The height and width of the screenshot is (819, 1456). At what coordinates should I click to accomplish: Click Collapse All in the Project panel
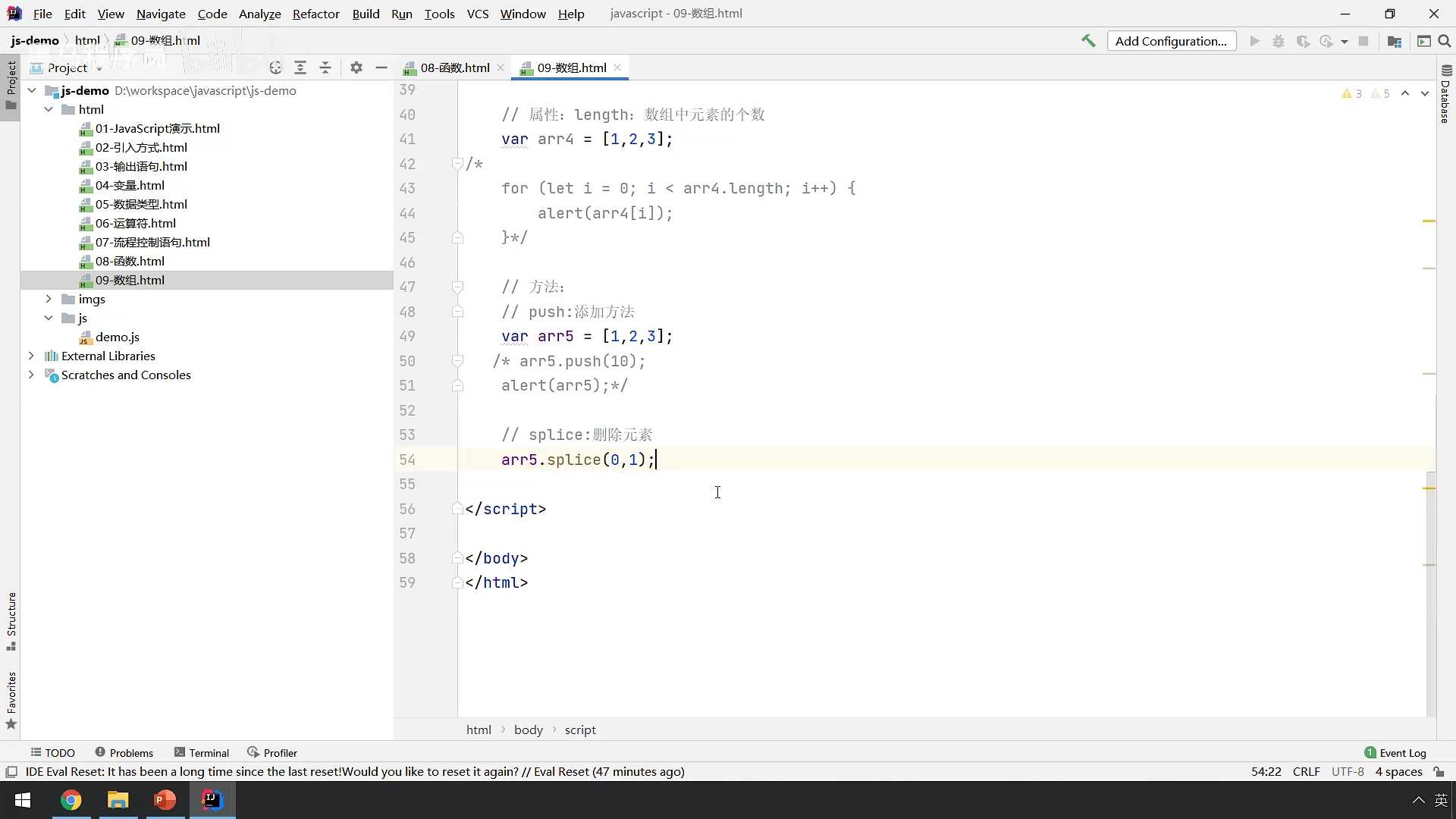click(325, 67)
